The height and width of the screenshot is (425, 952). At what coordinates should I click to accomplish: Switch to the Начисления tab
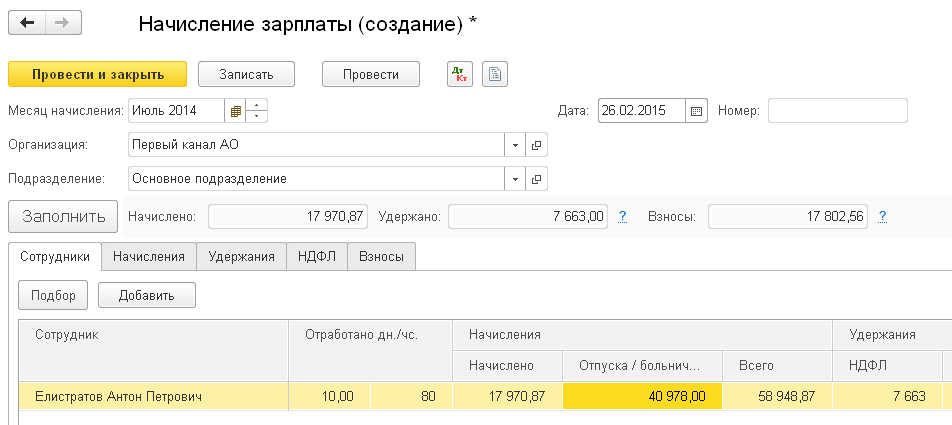pos(149,257)
